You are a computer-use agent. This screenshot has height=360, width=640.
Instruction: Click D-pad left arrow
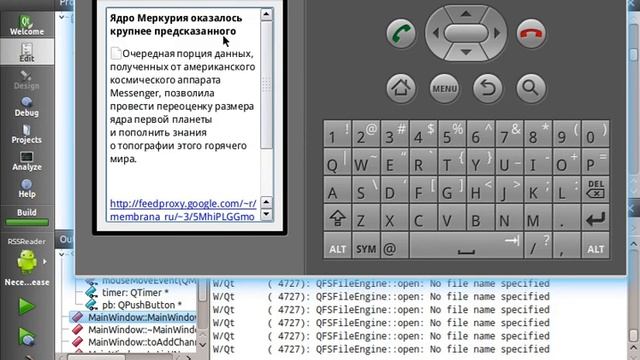pyautogui.click(x=435, y=33)
